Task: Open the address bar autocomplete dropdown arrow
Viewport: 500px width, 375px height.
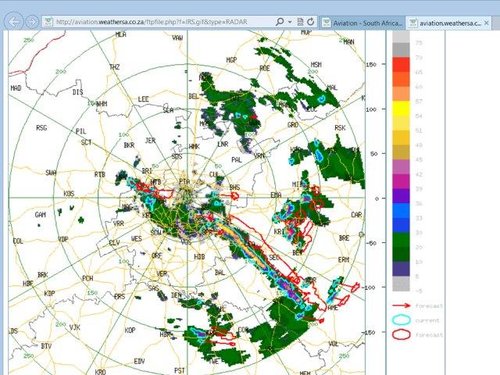Action: click(290, 22)
